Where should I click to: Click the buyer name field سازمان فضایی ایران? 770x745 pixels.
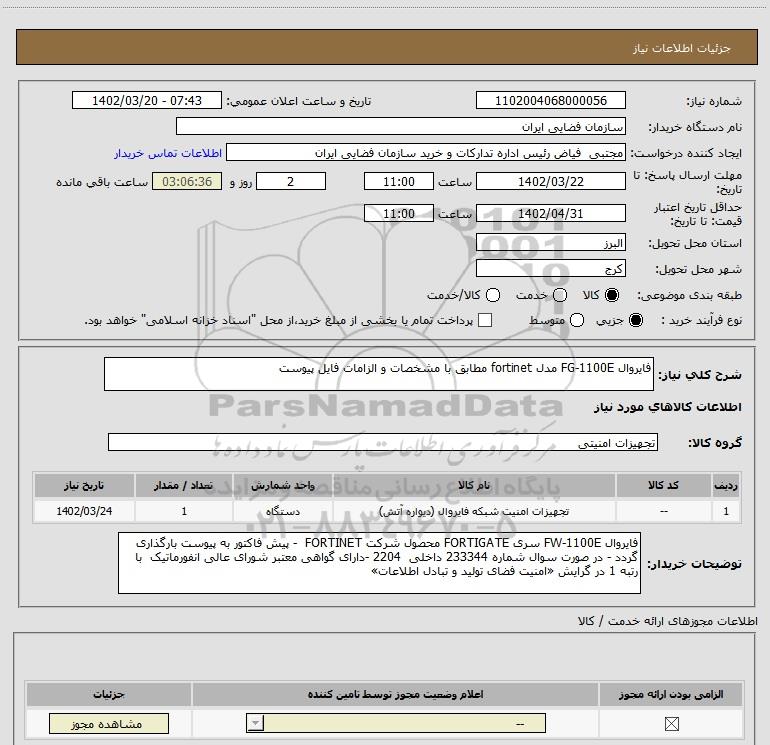401,127
